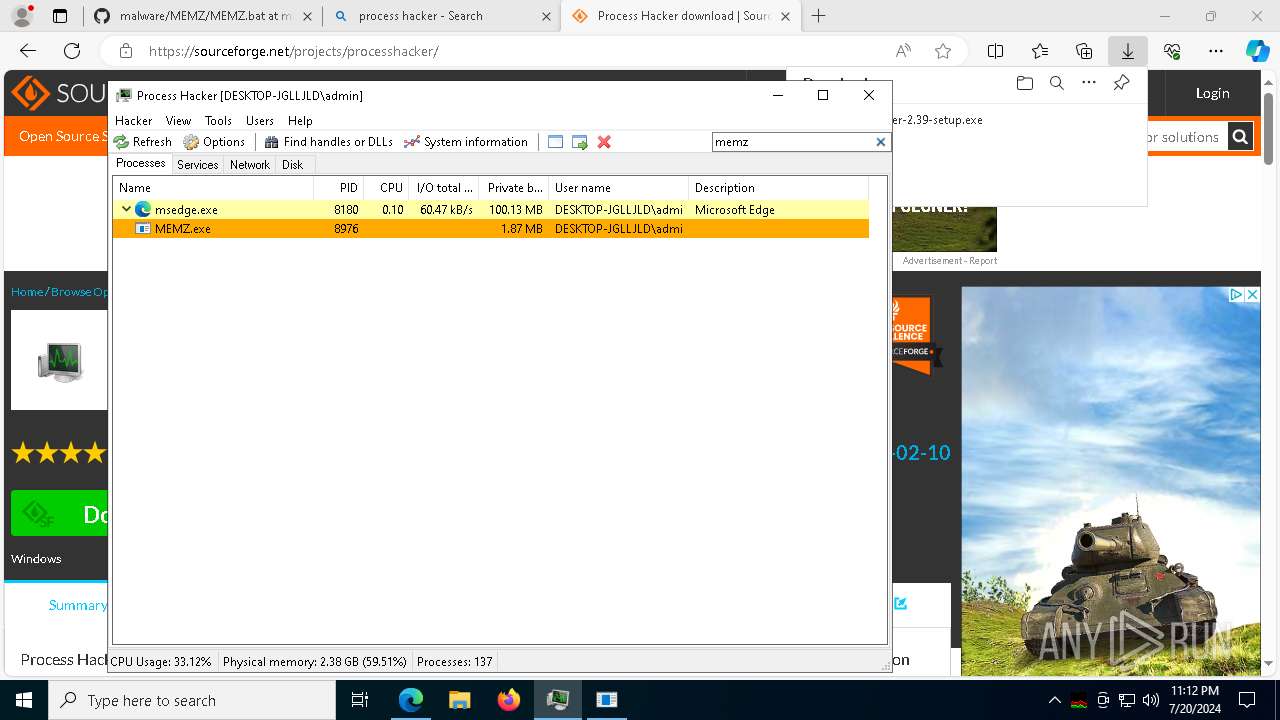Sort by the CPU column header
This screenshot has height=720, width=1280.
[386, 187]
